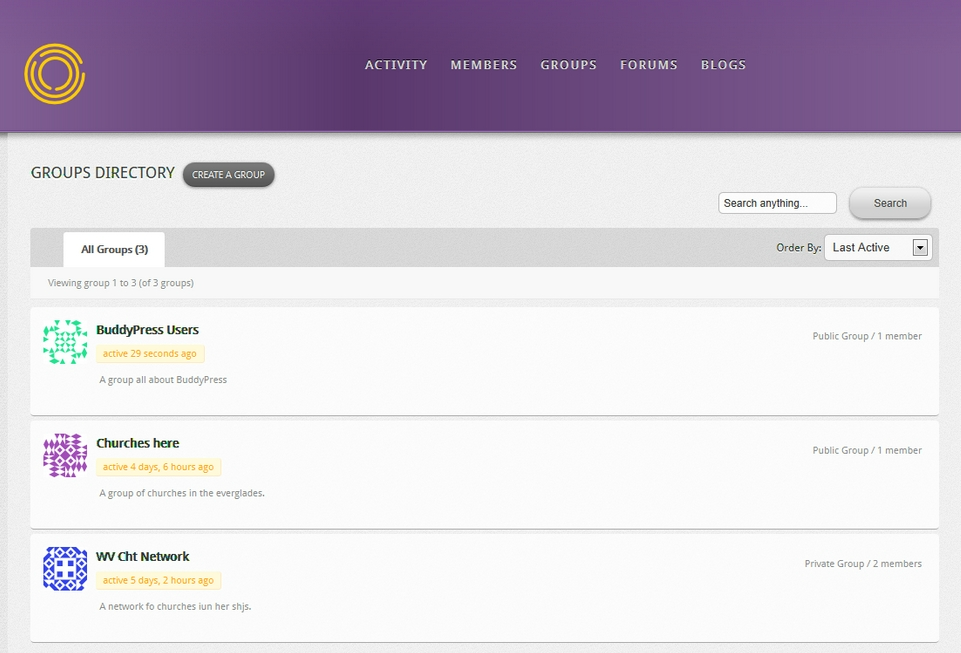
Task: Click the Create a Group button
Action: (x=229, y=175)
